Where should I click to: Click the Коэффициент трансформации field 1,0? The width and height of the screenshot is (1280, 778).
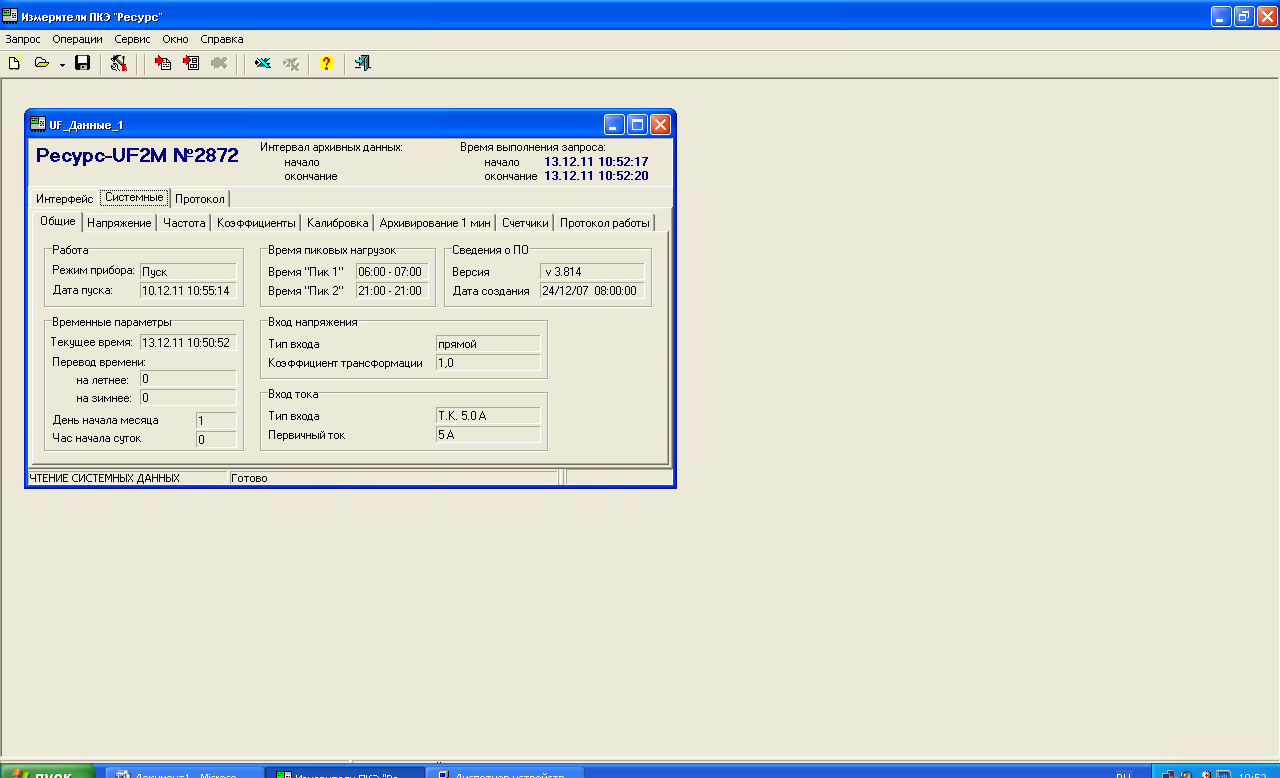coord(488,363)
